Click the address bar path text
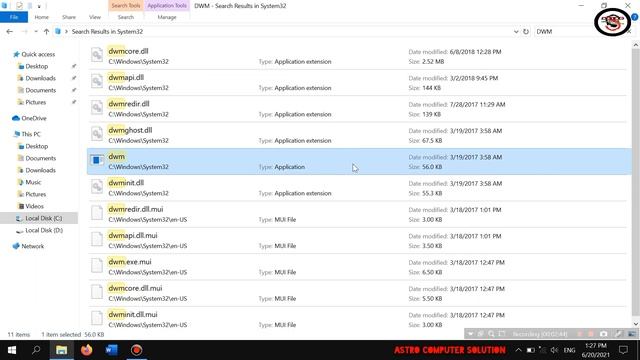This screenshot has height=360, width=640. click(x=107, y=31)
